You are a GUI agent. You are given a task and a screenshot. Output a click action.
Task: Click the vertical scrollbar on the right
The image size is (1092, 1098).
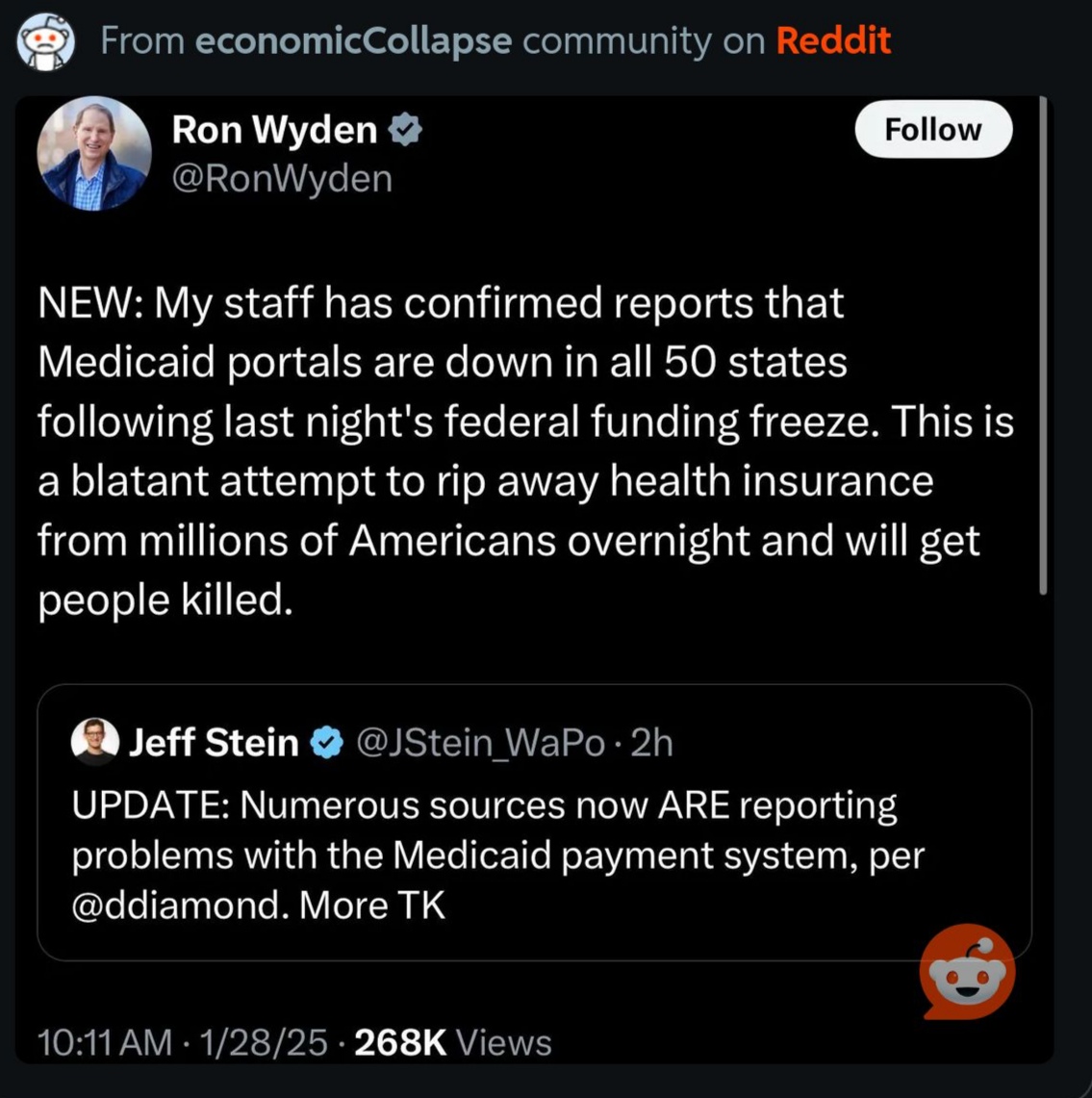click(1043, 346)
